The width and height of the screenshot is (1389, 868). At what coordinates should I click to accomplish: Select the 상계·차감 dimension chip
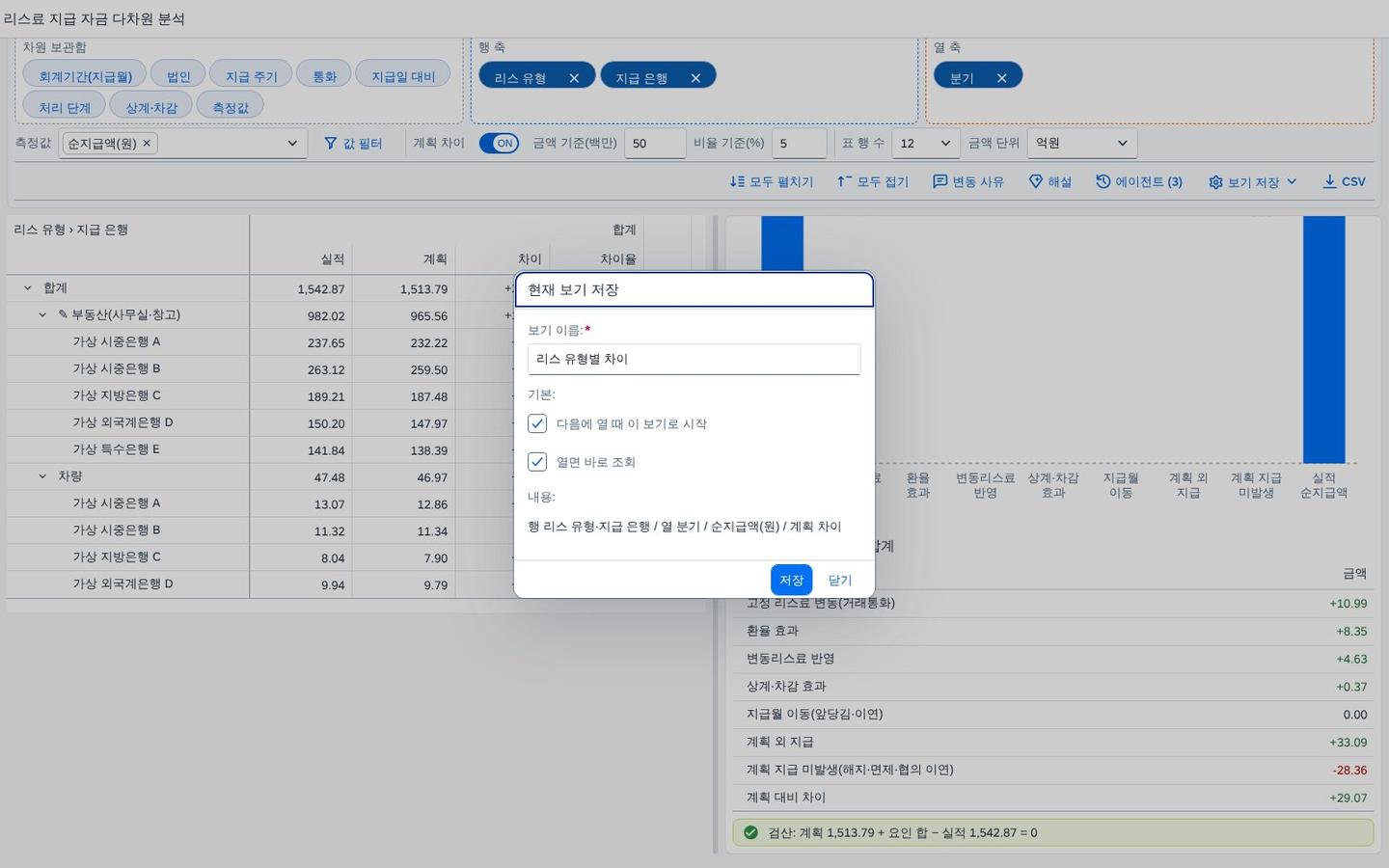[x=151, y=107]
